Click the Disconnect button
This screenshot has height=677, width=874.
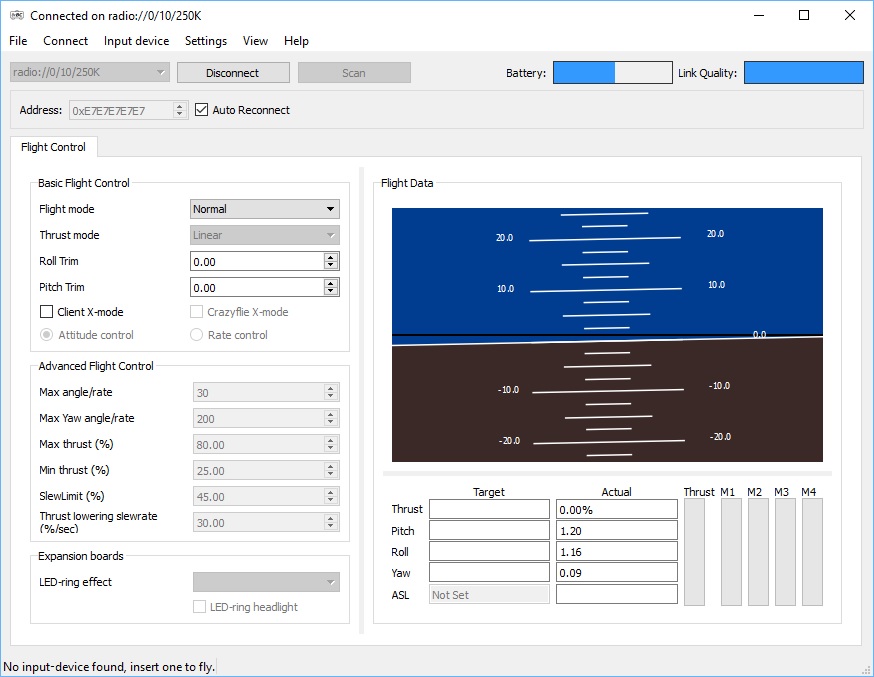coord(233,73)
